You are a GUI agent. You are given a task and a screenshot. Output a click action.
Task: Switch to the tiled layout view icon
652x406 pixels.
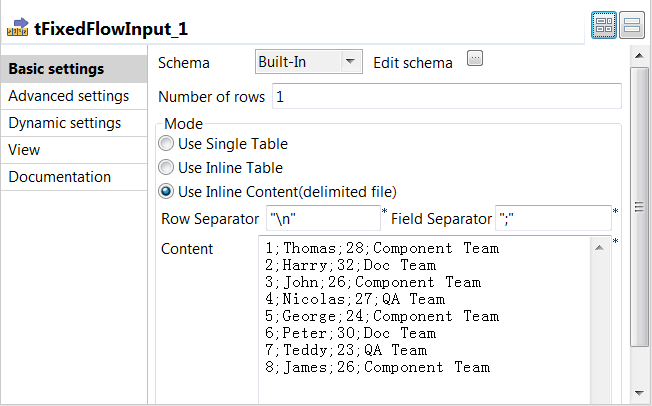click(604, 27)
